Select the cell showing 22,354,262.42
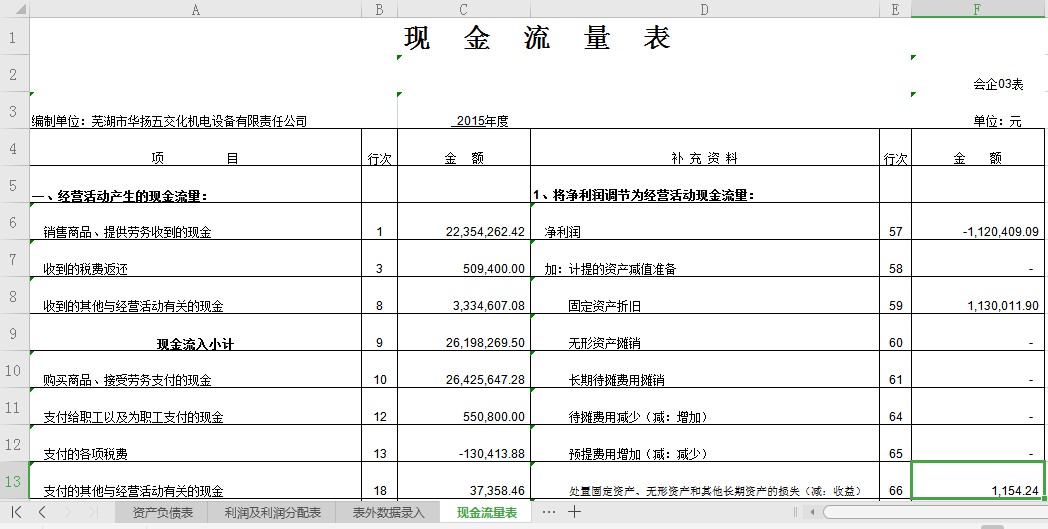The width and height of the screenshot is (1048, 529). click(x=464, y=232)
